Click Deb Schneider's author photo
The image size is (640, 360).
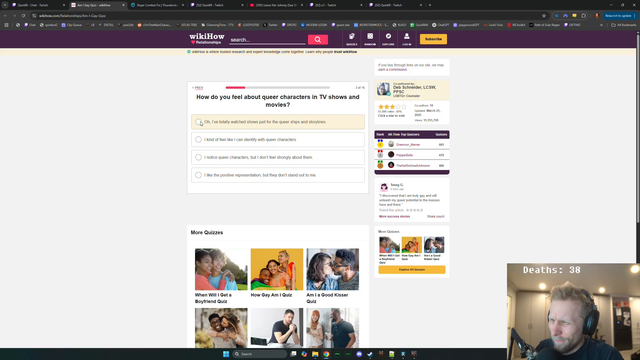[x=383, y=89]
